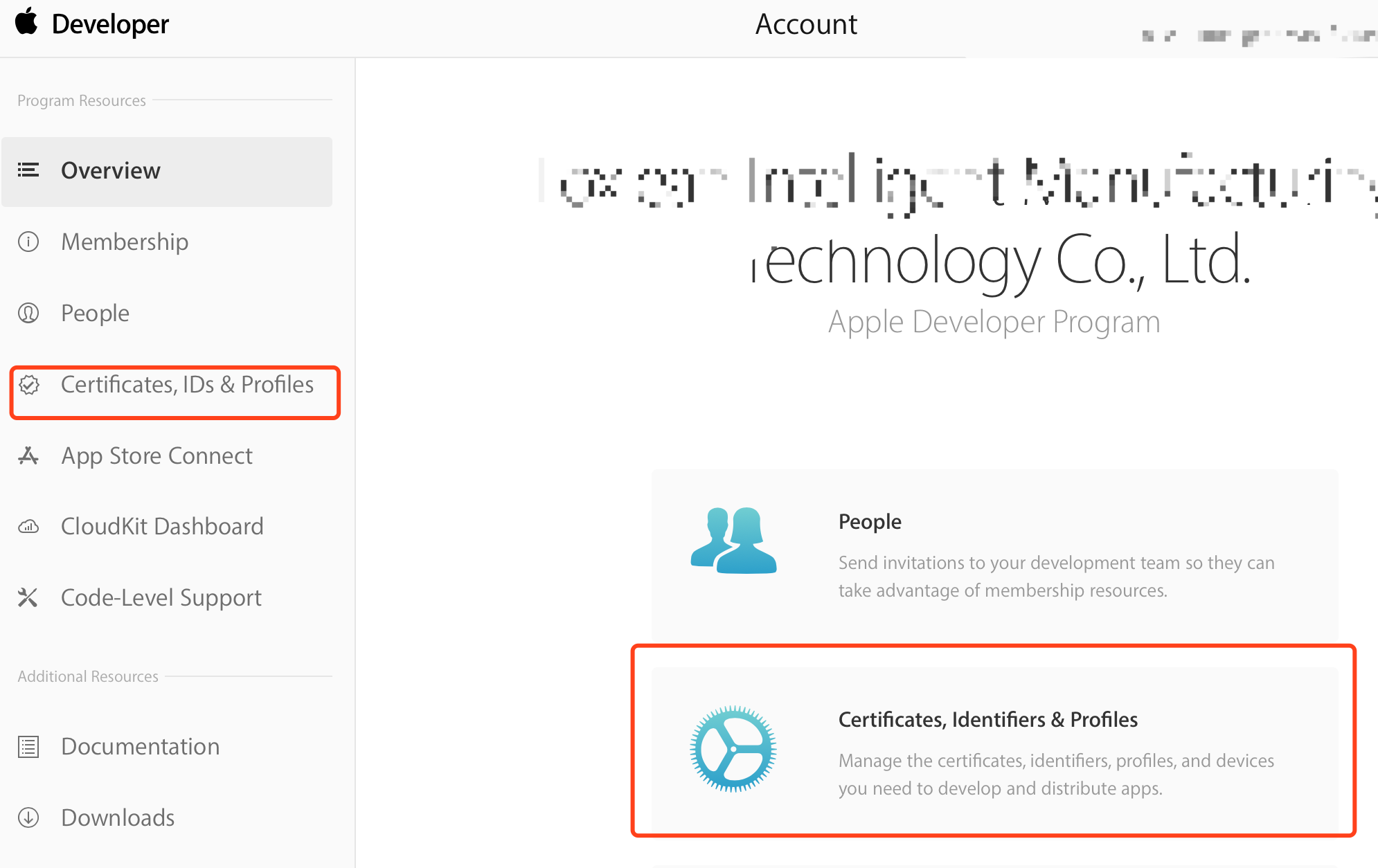Click the Certificates gear icon in card
The height and width of the screenshot is (868, 1378).
[x=733, y=748]
